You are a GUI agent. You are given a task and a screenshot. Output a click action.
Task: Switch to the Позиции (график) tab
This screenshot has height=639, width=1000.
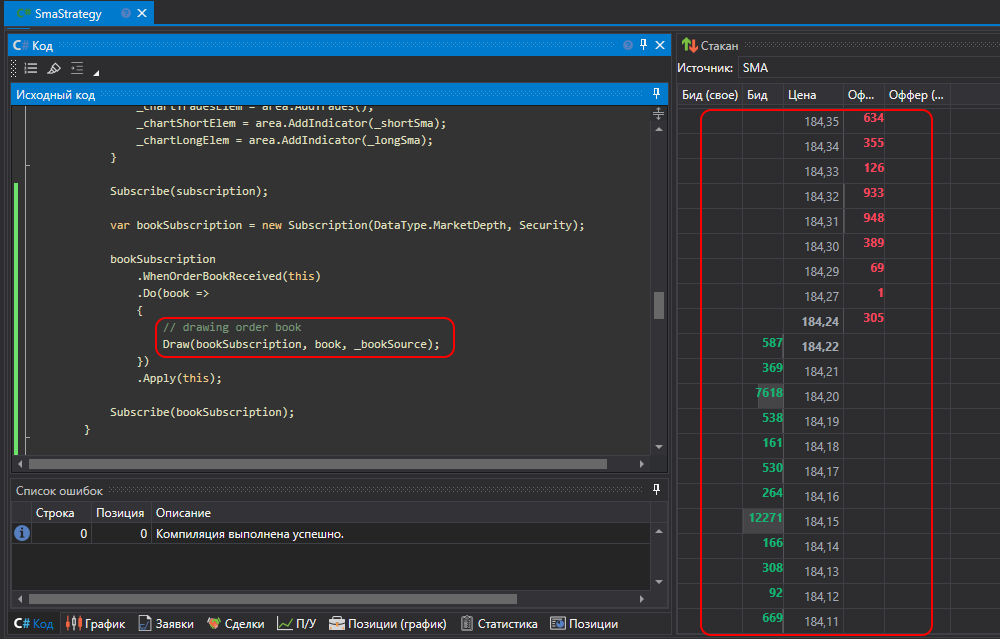[x=388, y=624]
